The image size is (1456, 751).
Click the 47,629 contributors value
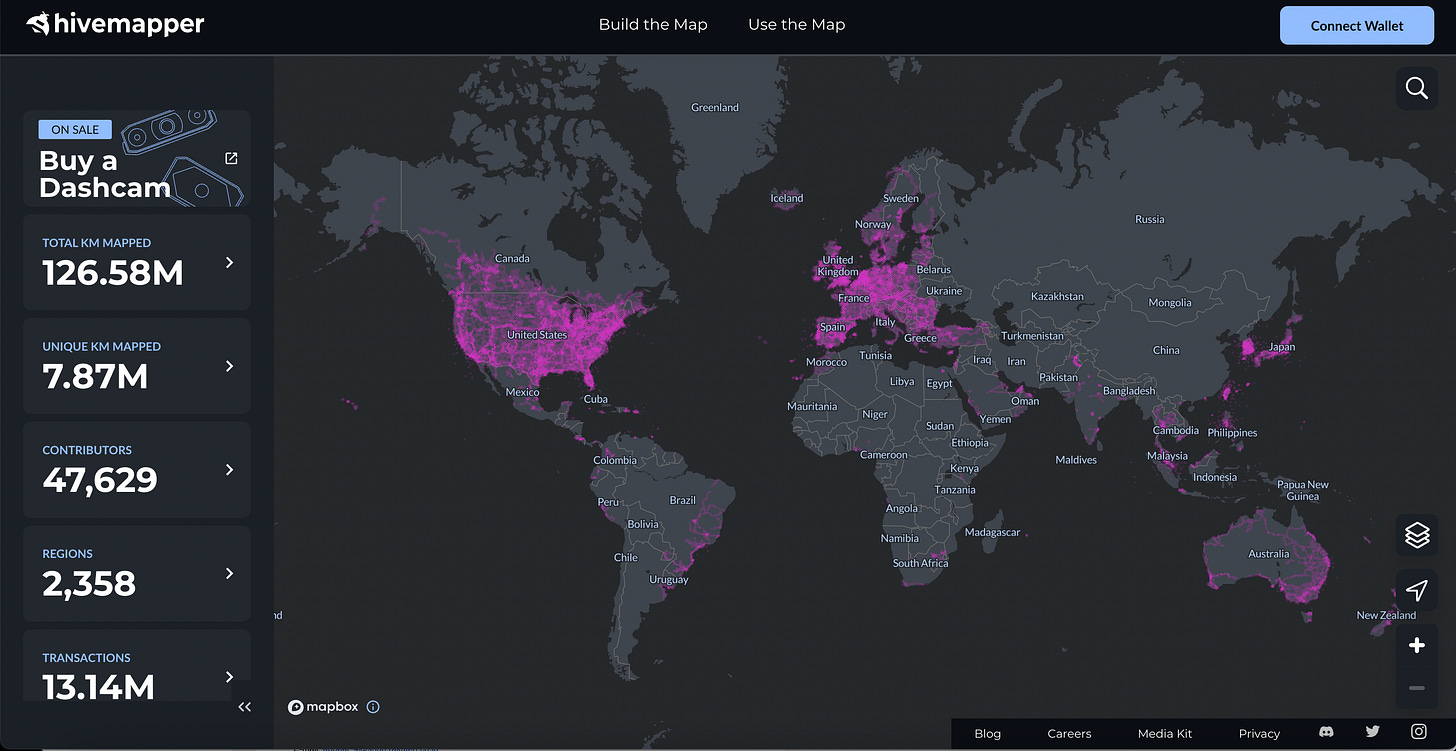point(100,481)
